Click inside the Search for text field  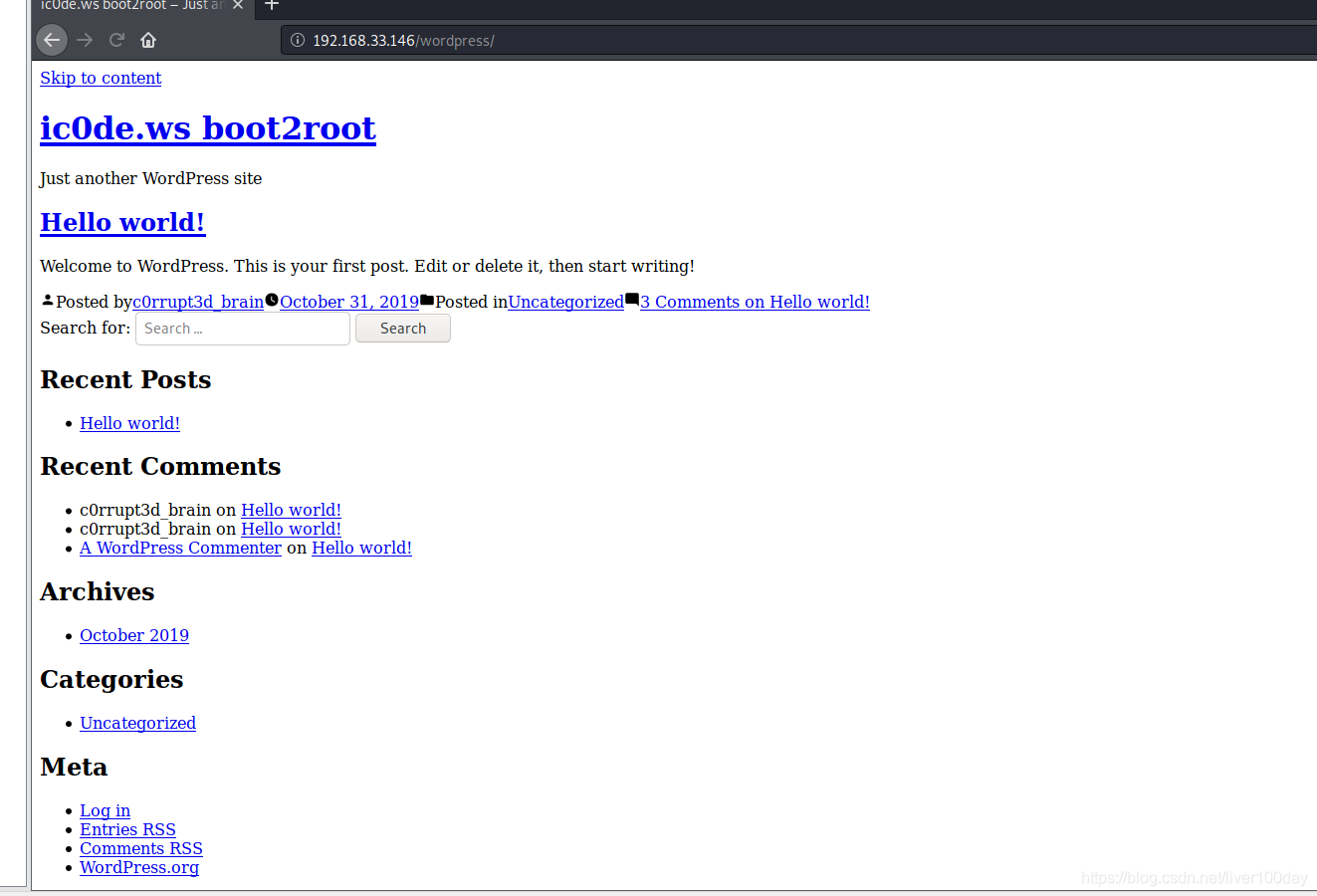tap(243, 329)
